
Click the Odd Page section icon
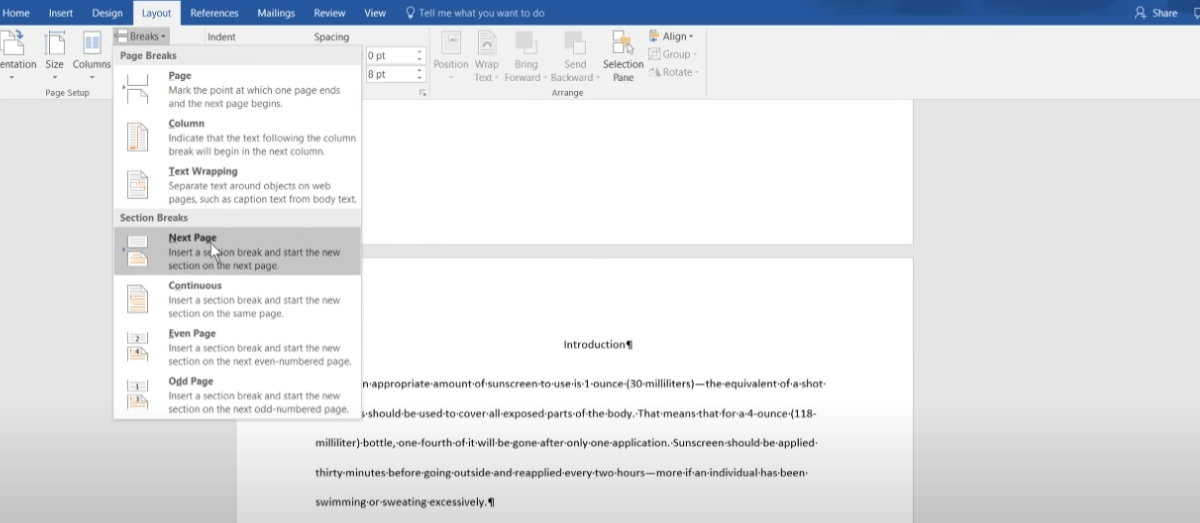137,395
